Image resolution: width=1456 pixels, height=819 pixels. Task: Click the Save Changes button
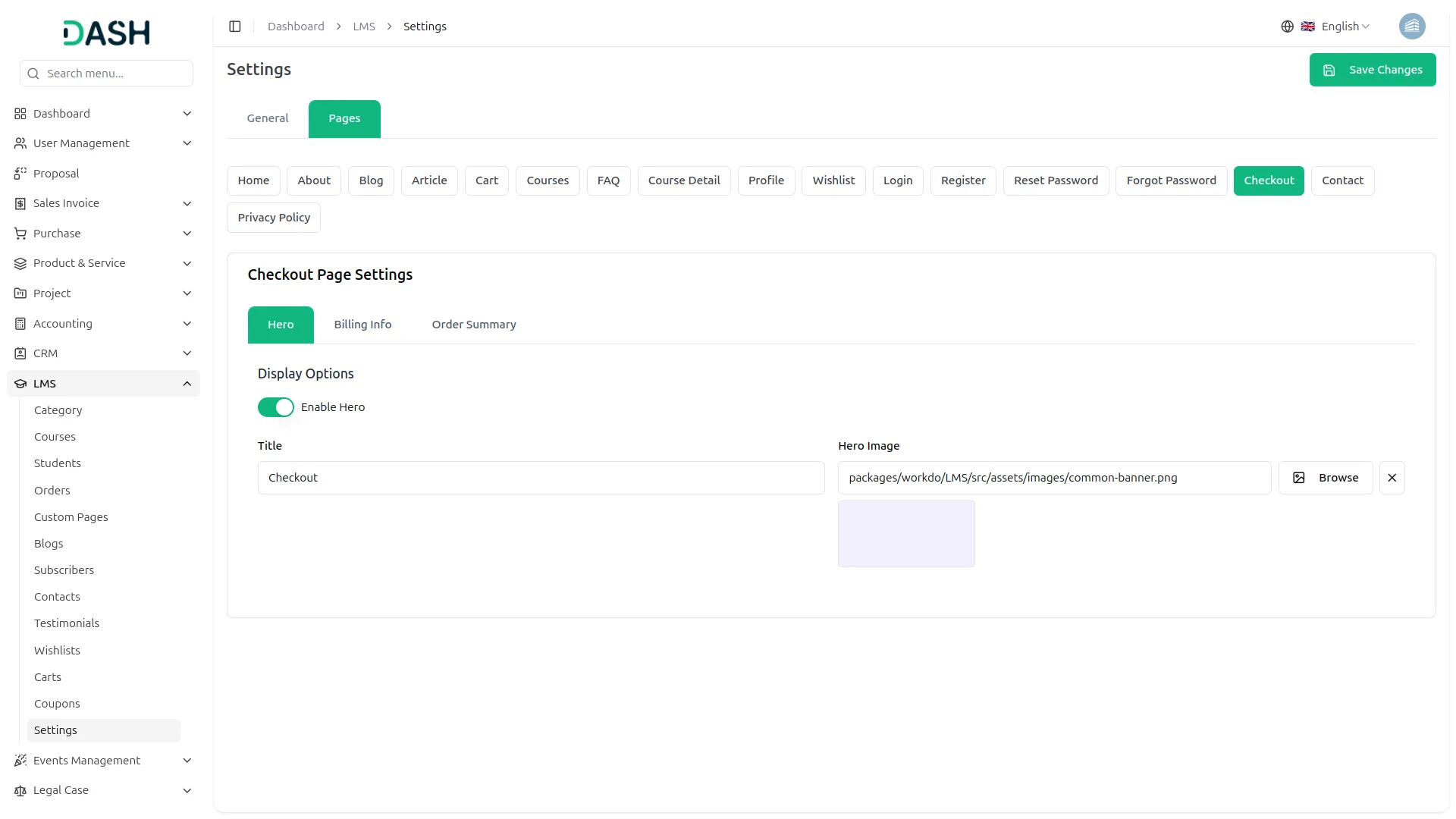1372,70
